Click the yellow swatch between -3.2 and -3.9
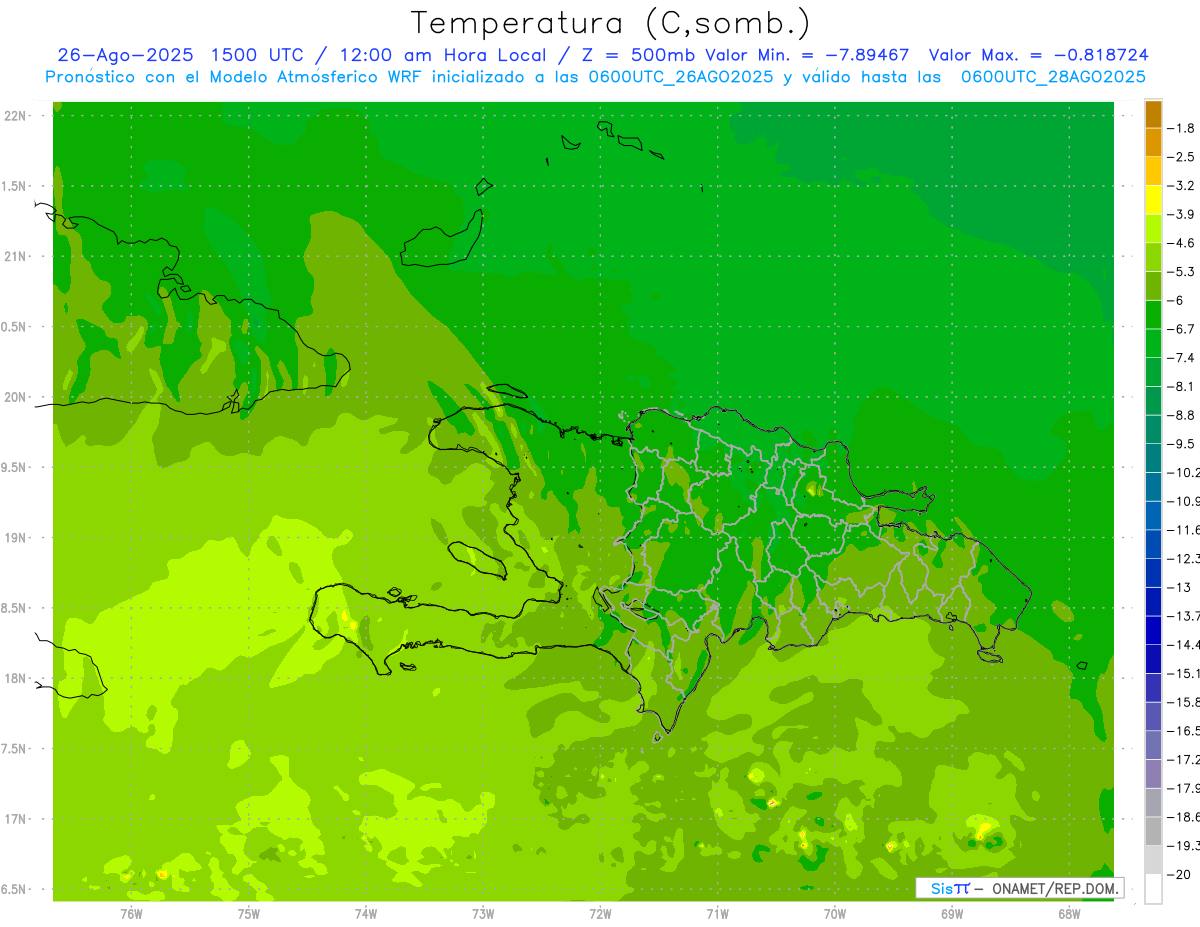Screen dimensions: 1200x927 pos(1153,200)
